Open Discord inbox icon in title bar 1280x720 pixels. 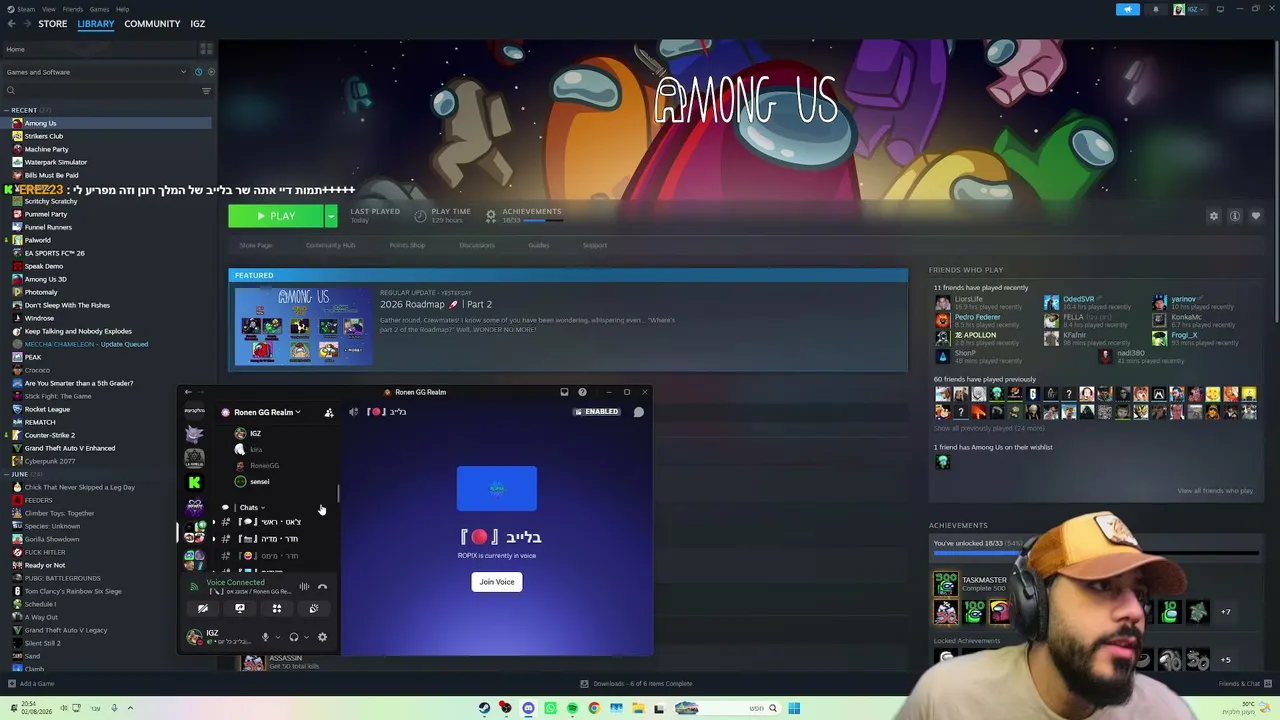pos(564,392)
